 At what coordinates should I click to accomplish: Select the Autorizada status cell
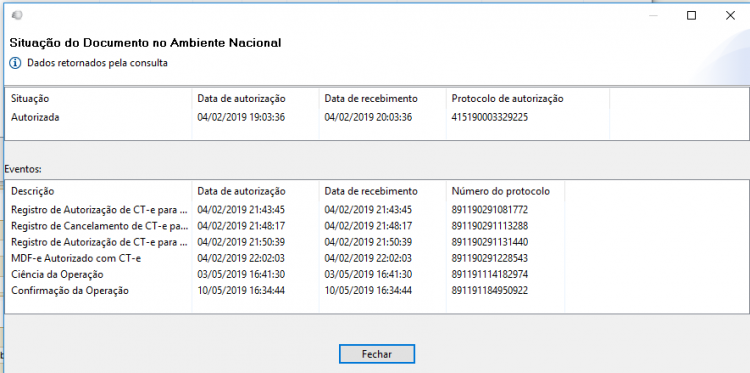pos(35,117)
